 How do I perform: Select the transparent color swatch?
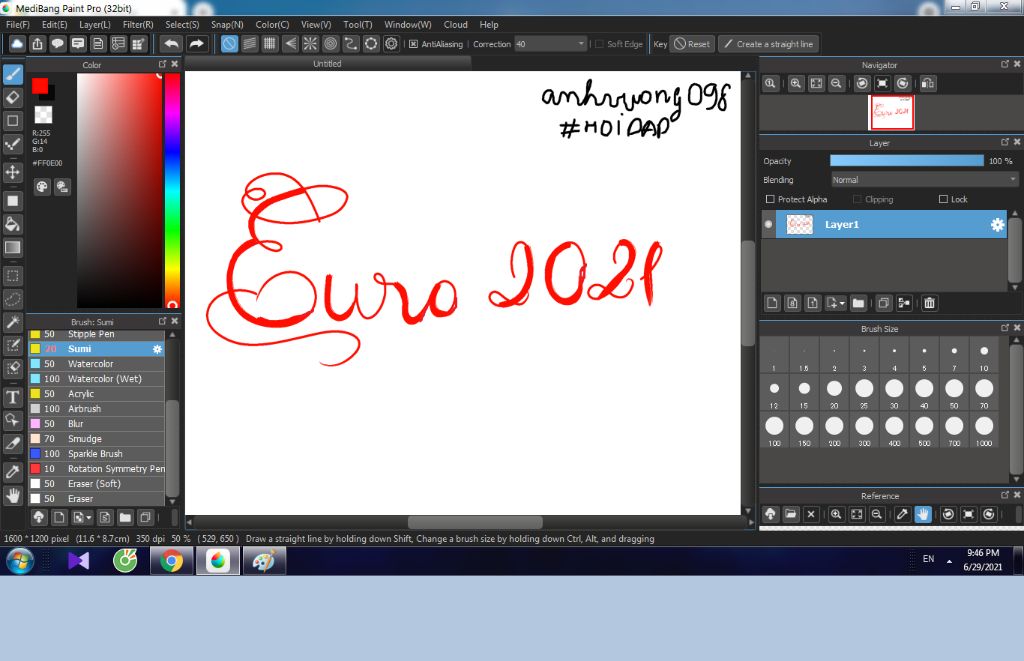tap(43, 114)
